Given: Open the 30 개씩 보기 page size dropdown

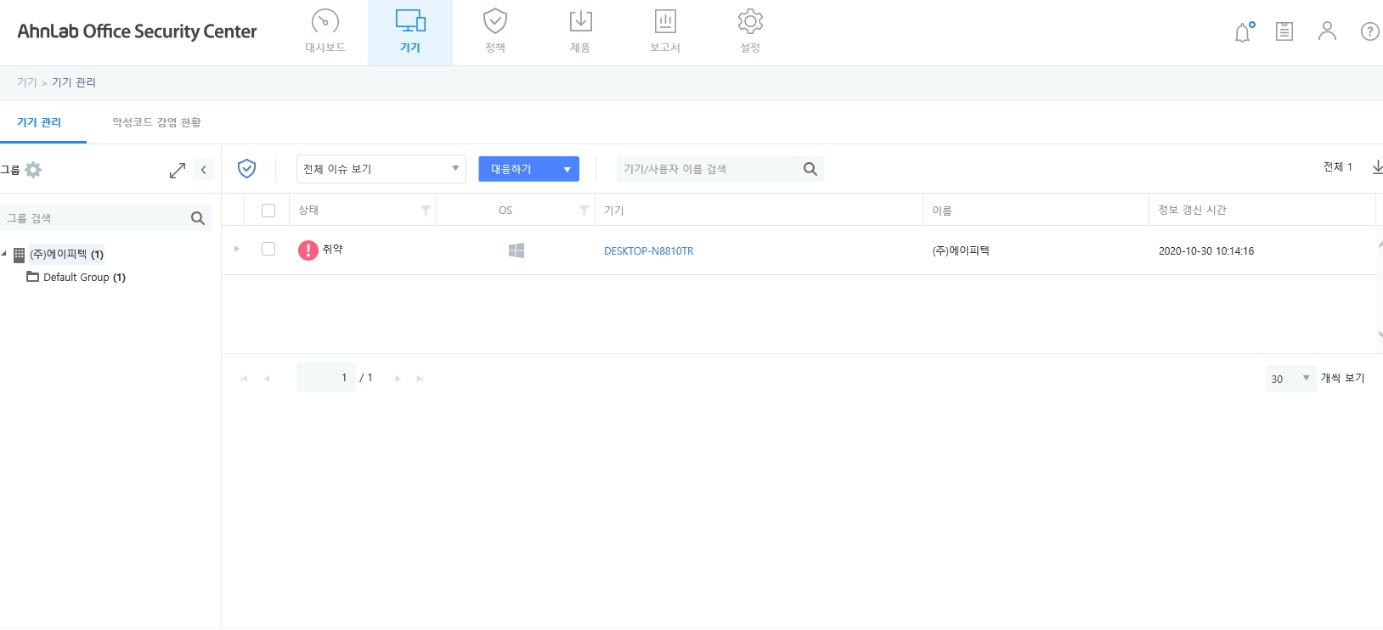Looking at the screenshot, I should pos(1290,377).
